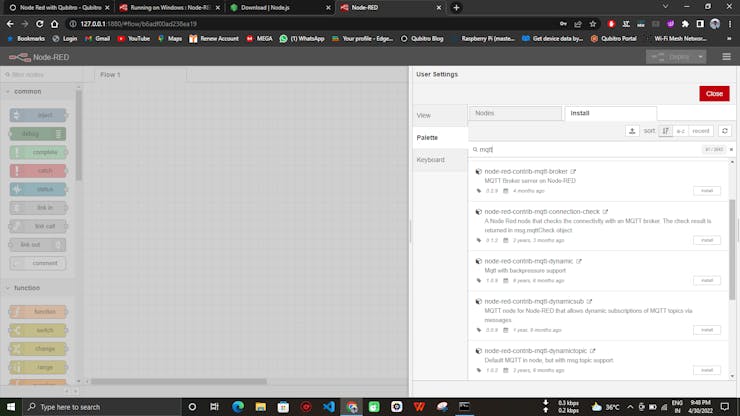Toggle the sort order icon button
Image resolution: width=740 pixels, height=416 pixels.
click(x=666, y=131)
